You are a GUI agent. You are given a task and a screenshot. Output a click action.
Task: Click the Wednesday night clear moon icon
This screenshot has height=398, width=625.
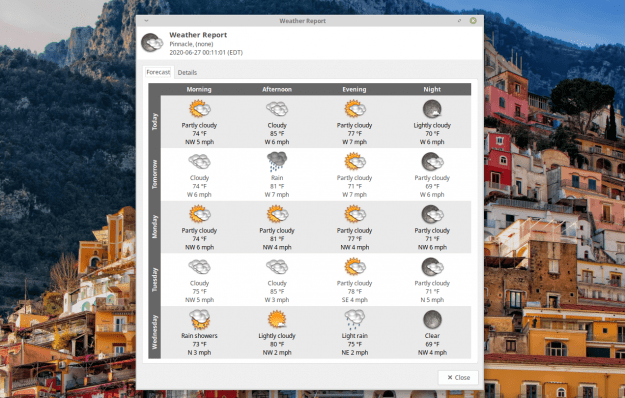432,319
